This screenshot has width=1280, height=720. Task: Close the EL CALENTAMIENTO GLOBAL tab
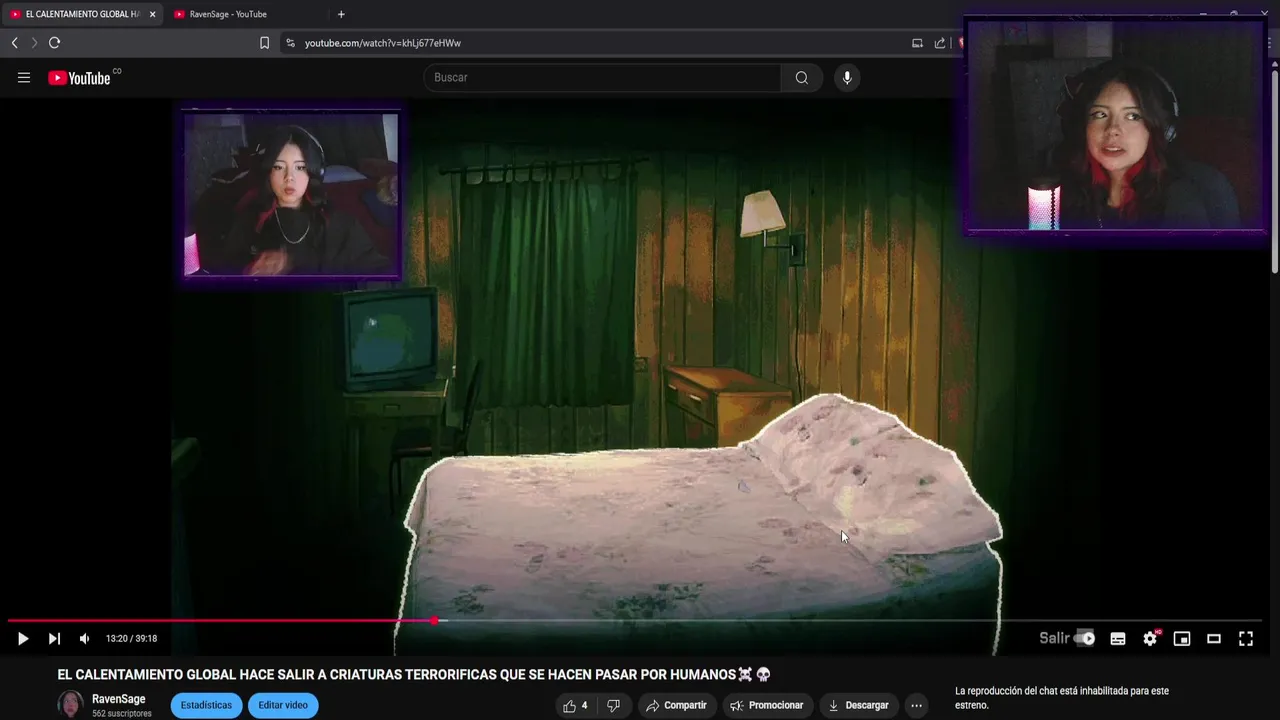click(x=152, y=14)
